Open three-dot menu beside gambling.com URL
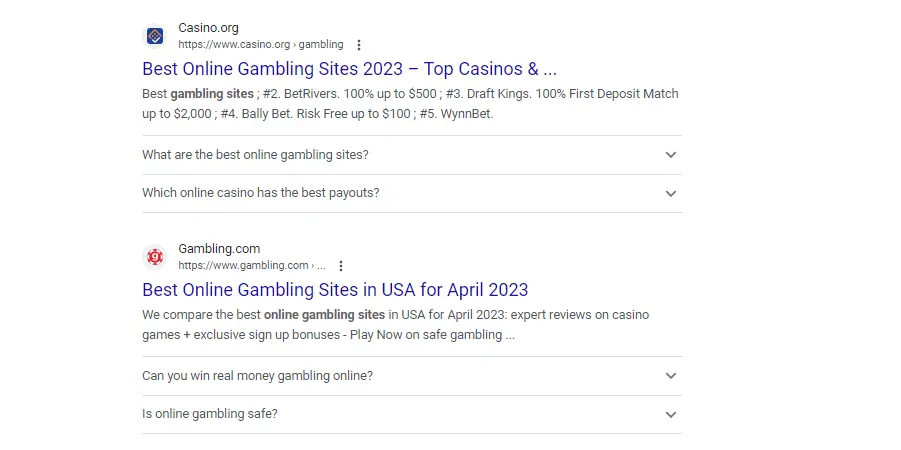 point(341,266)
